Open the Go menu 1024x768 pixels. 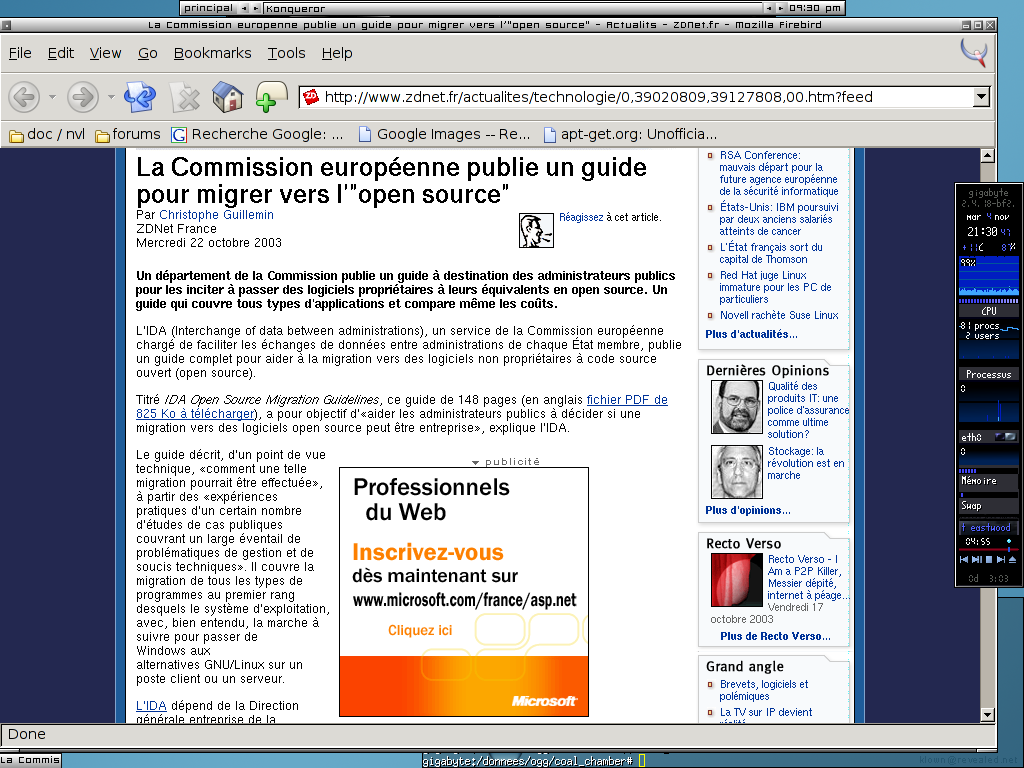(148, 54)
